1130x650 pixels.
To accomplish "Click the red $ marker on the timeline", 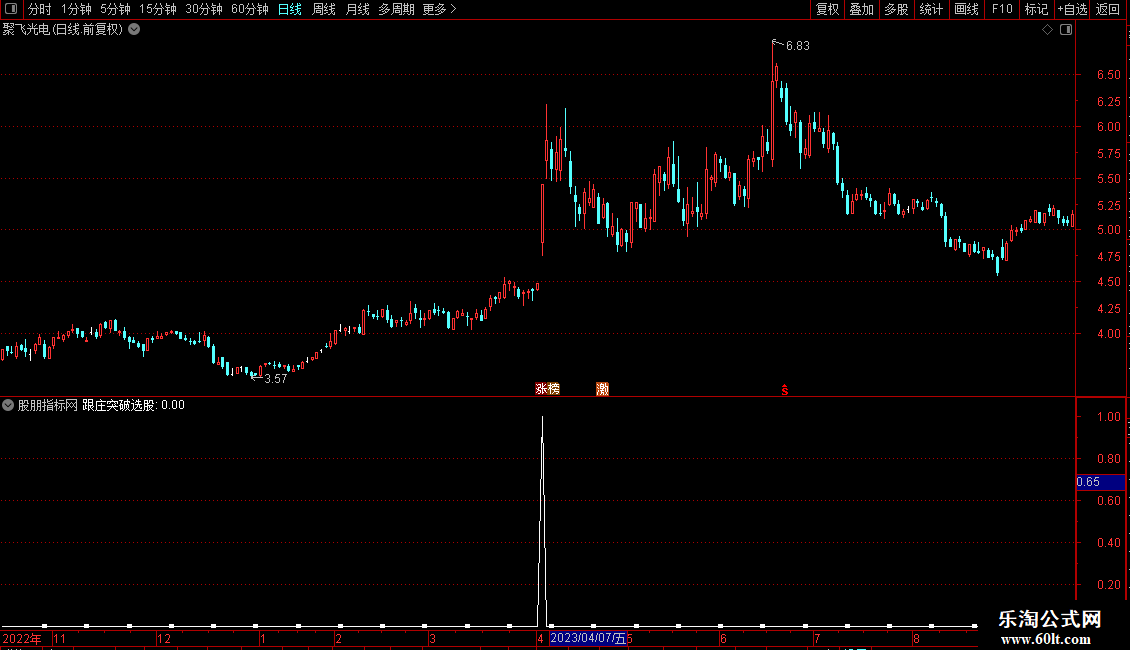I will (x=785, y=390).
